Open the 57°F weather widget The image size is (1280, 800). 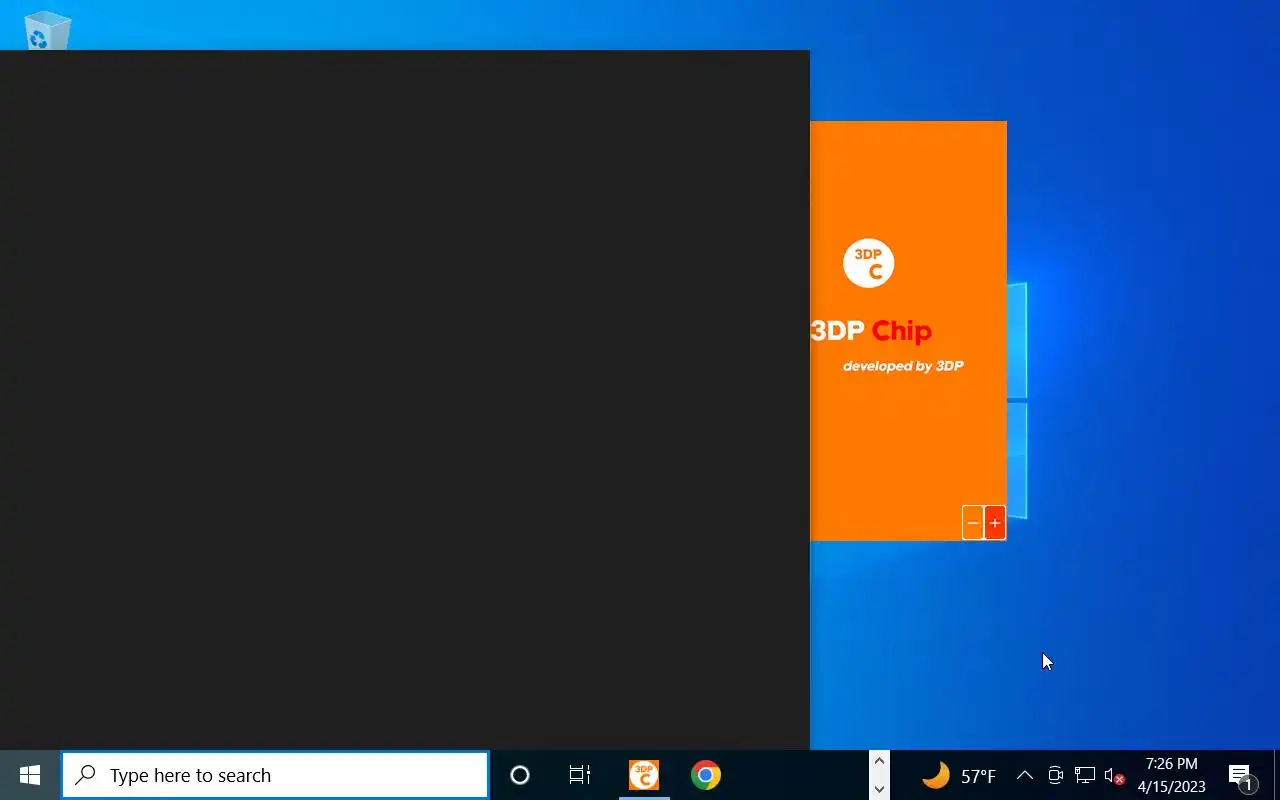point(958,775)
